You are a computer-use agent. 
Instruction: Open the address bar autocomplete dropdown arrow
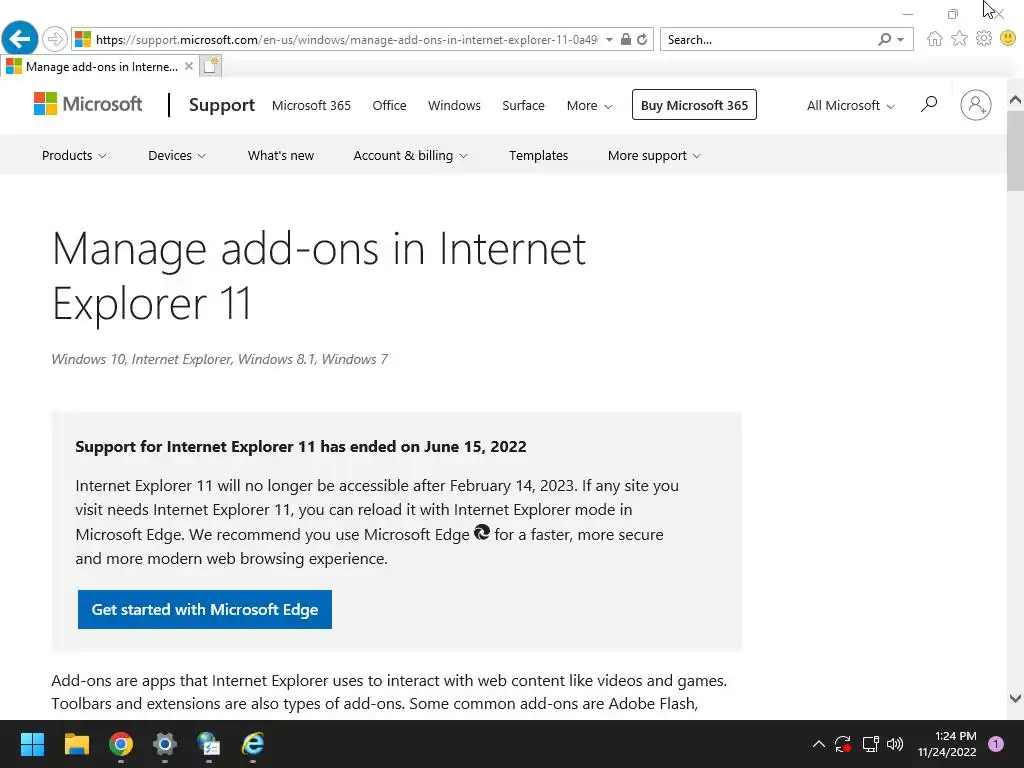(x=609, y=40)
